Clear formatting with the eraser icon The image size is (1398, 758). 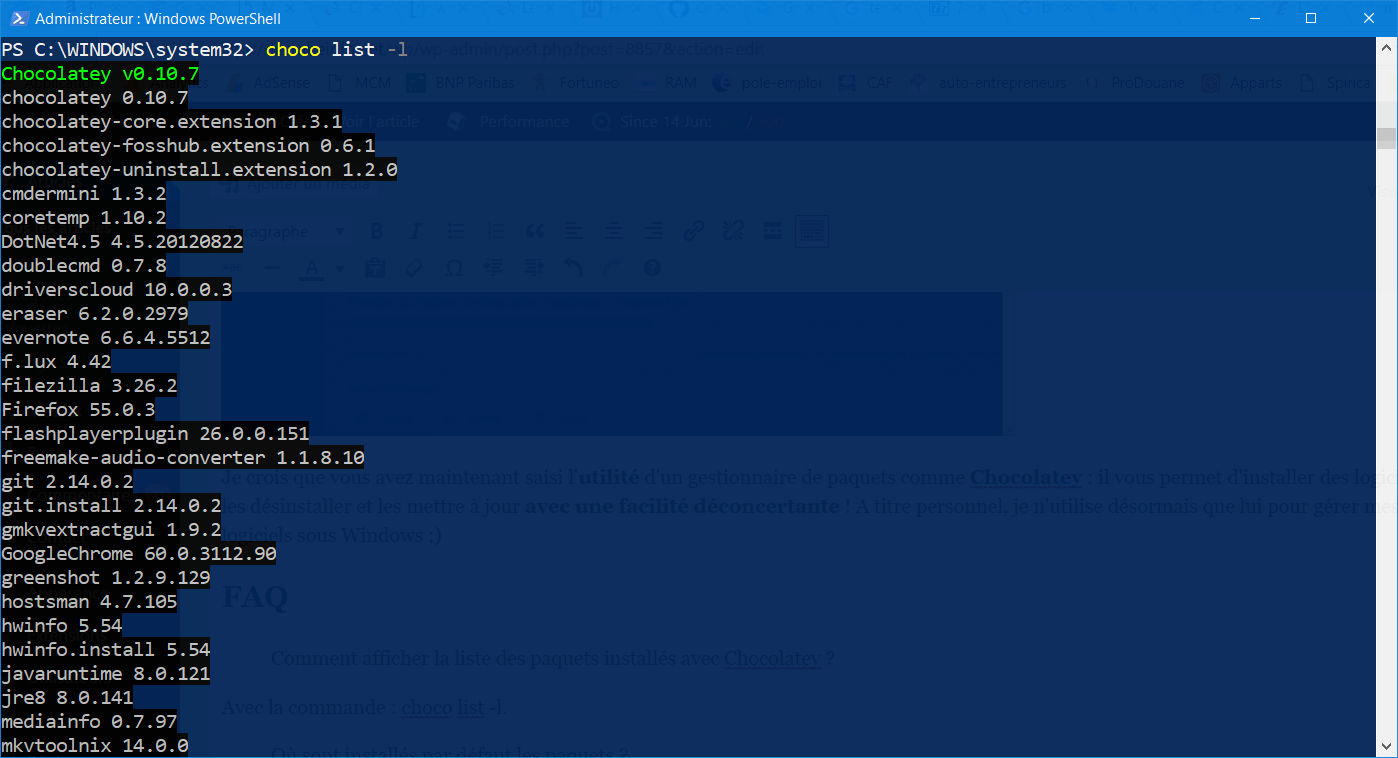tap(414, 268)
